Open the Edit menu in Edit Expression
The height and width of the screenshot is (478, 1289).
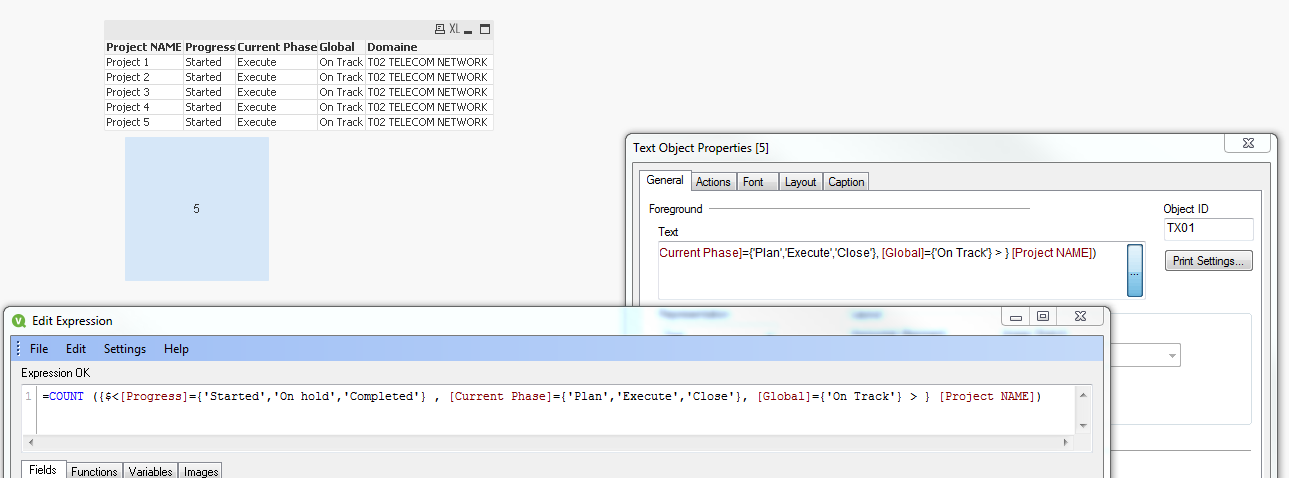pos(76,349)
